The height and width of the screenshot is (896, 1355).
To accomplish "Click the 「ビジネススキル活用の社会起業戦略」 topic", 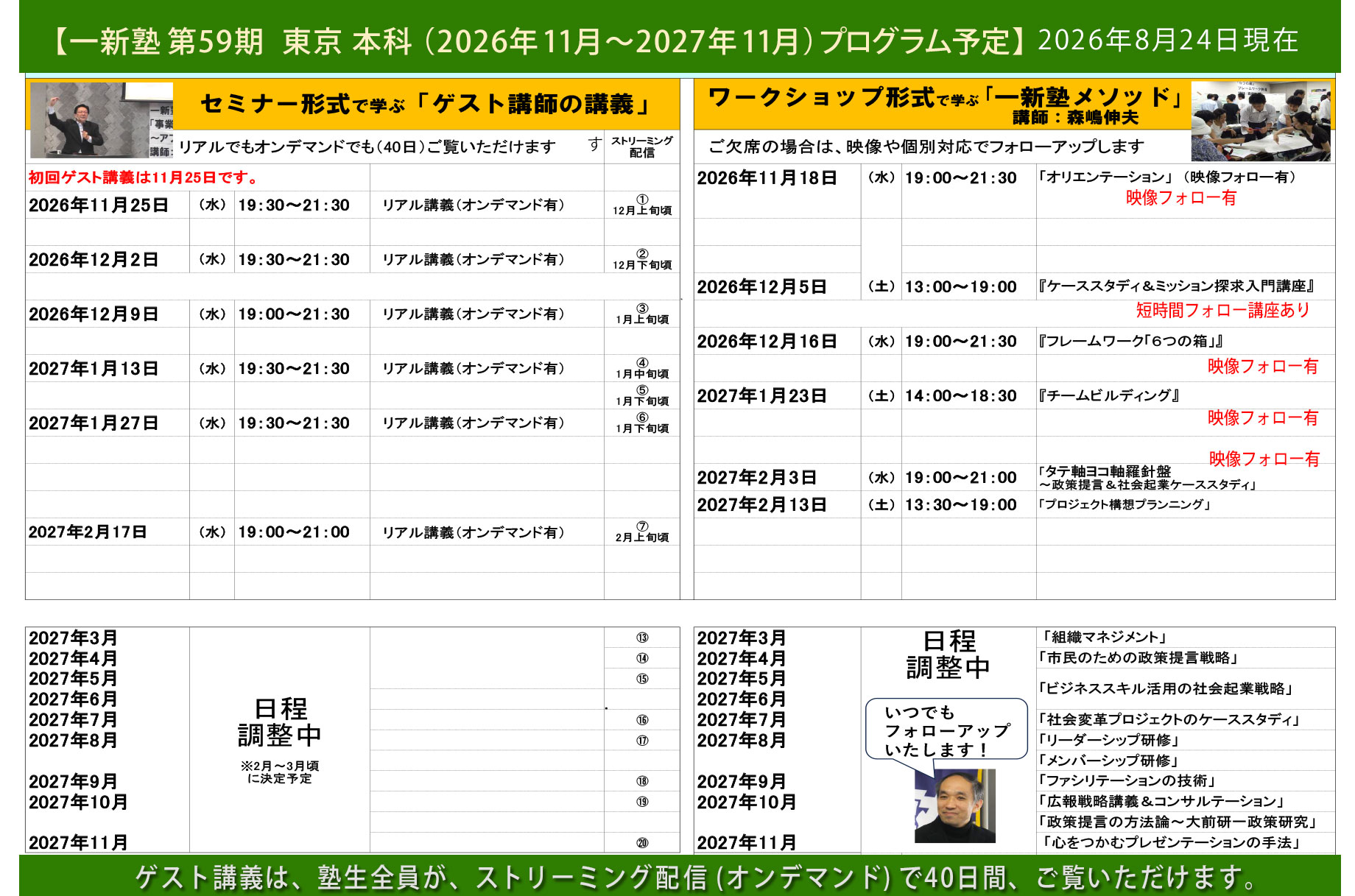I will pyautogui.click(x=1166, y=689).
